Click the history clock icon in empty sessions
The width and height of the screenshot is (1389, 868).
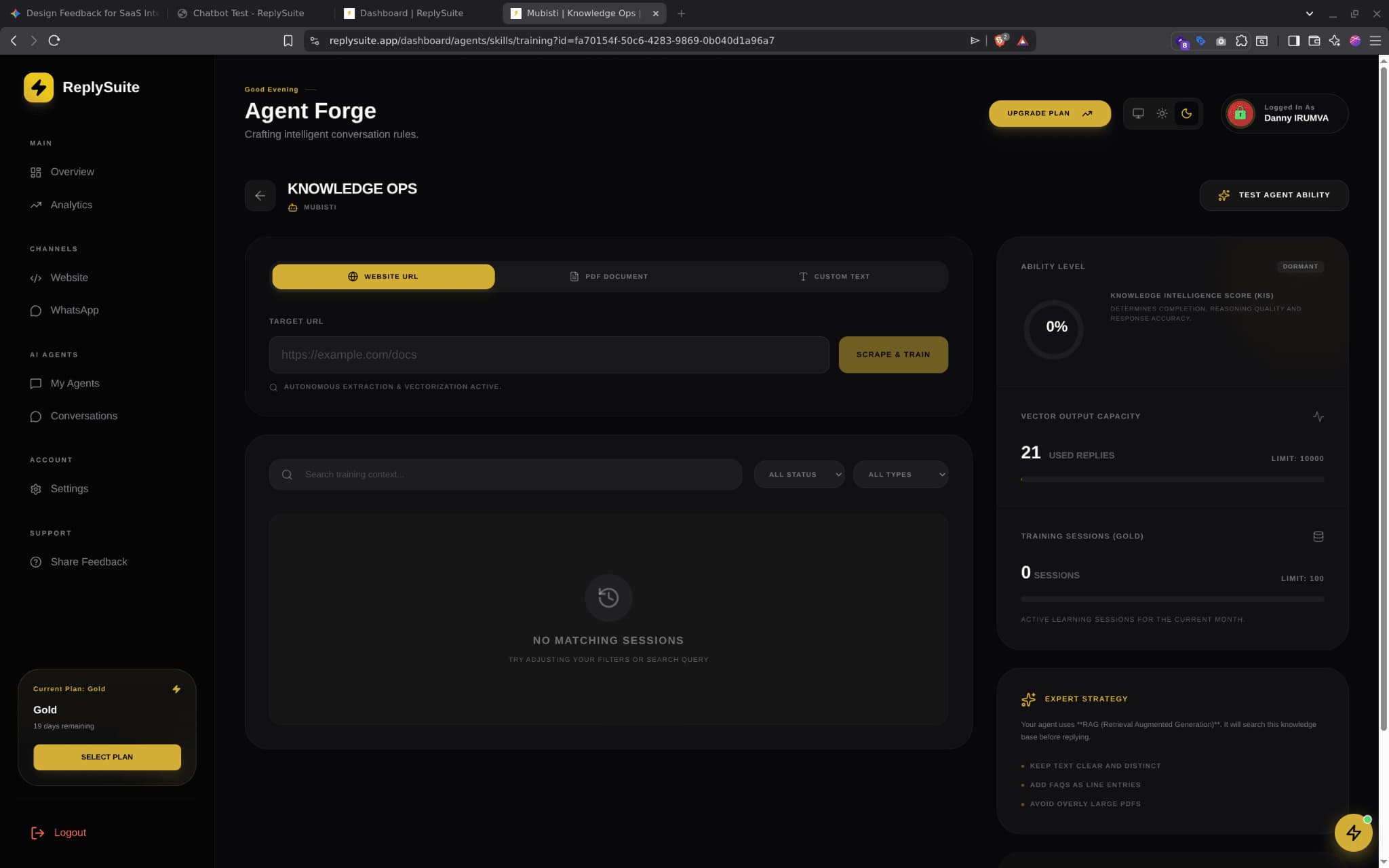pyautogui.click(x=608, y=597)
